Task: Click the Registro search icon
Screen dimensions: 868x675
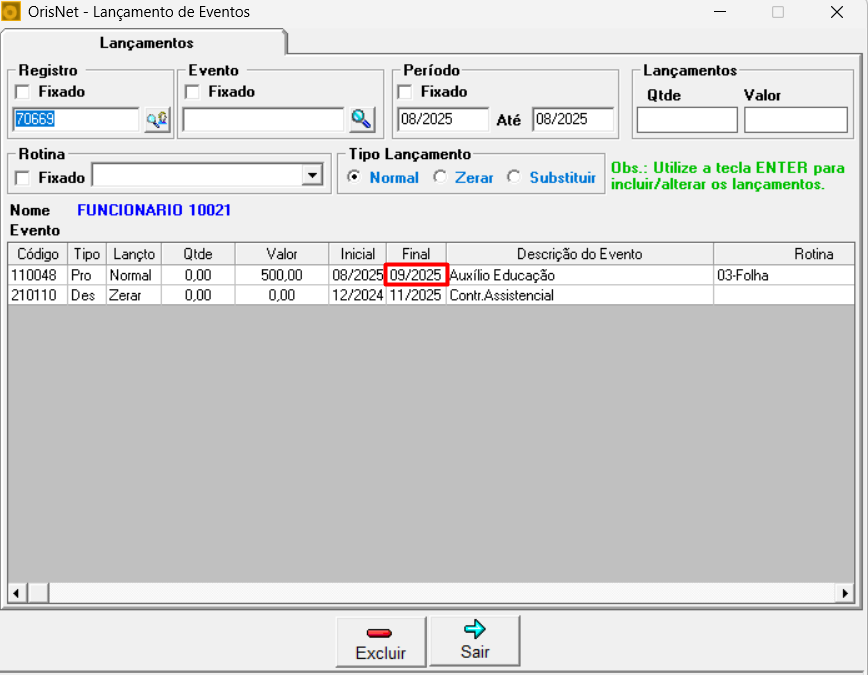Action: tap(157, 120)
